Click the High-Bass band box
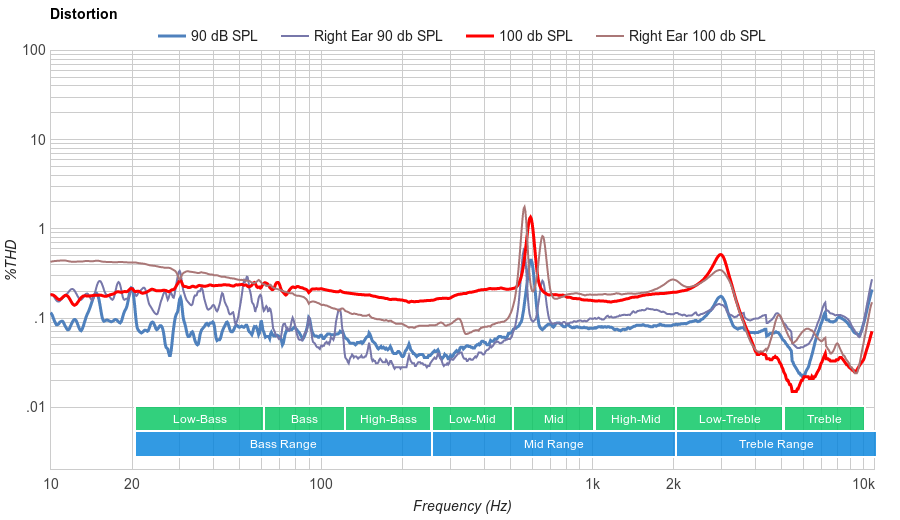 point(388,419)
